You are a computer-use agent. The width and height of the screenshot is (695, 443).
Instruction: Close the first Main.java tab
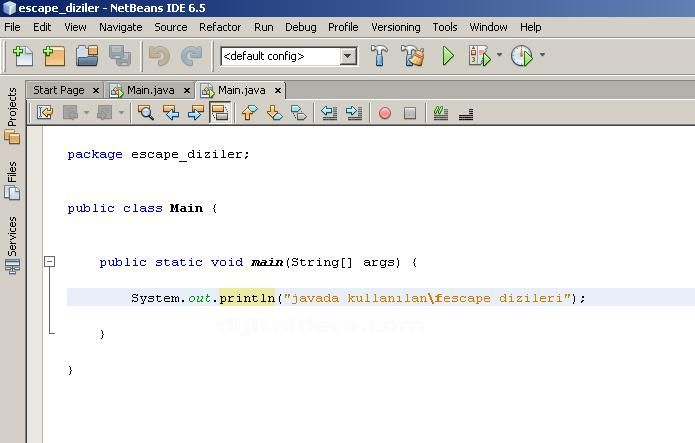click(x=187, y=90)
